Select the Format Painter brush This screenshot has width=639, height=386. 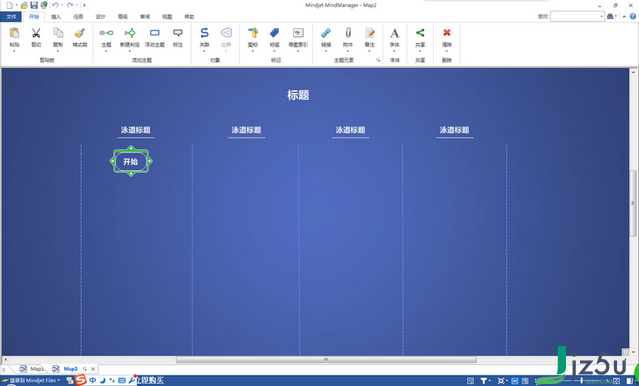[x=80, y=33]
